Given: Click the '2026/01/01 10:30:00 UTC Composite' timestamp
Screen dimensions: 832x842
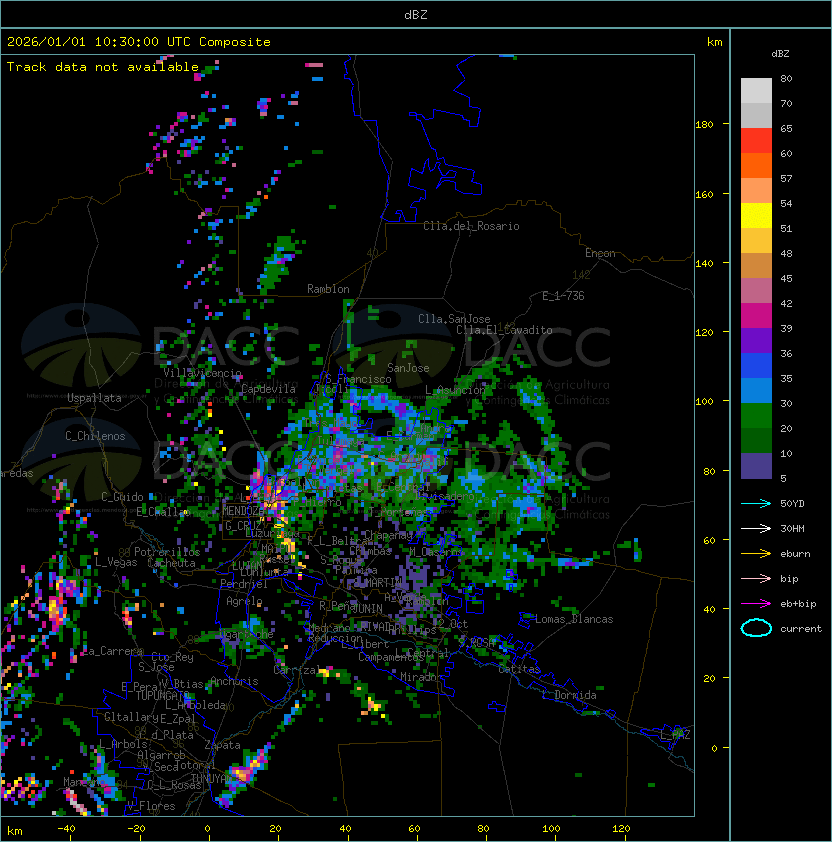Looking at the screenshot, I should tap(139, 41).
